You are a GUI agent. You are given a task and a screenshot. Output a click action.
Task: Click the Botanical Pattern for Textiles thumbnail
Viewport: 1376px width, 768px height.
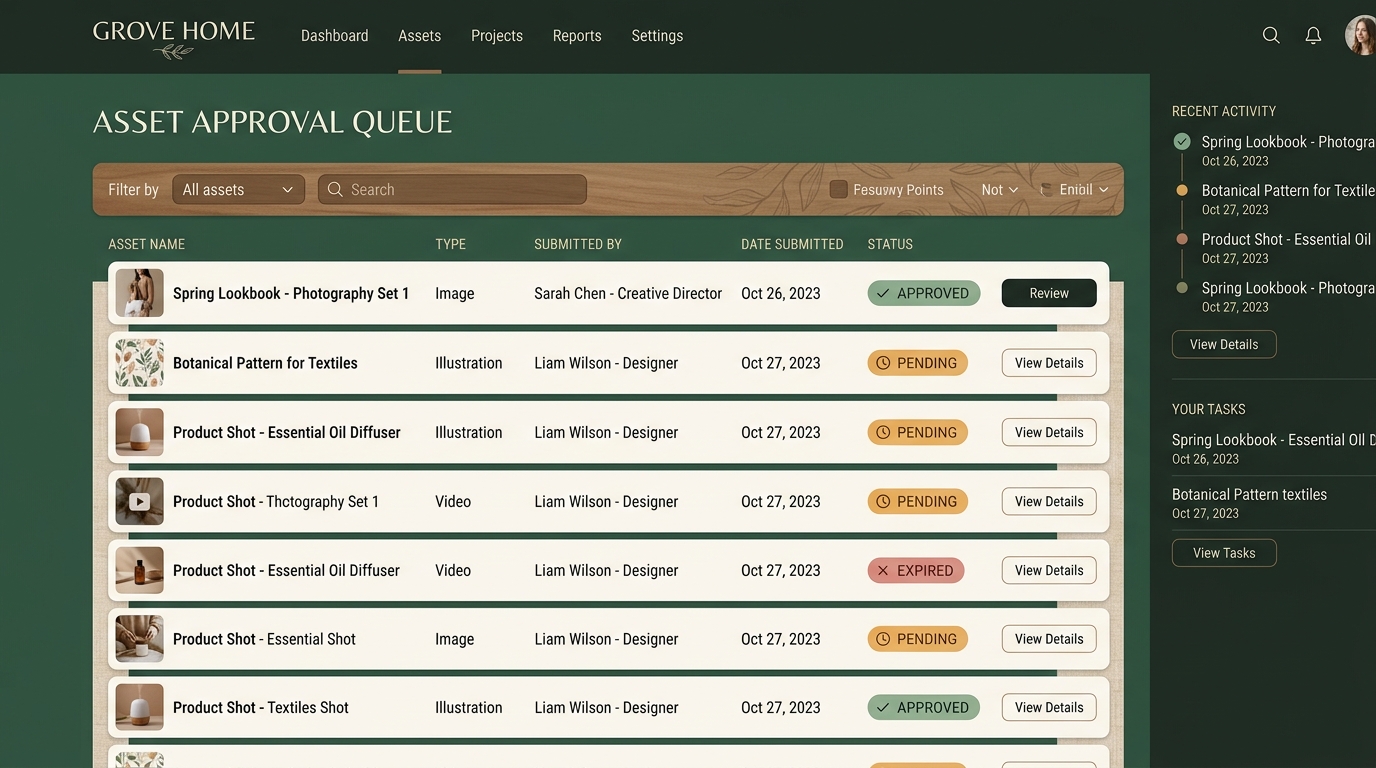tap(139, 363)
